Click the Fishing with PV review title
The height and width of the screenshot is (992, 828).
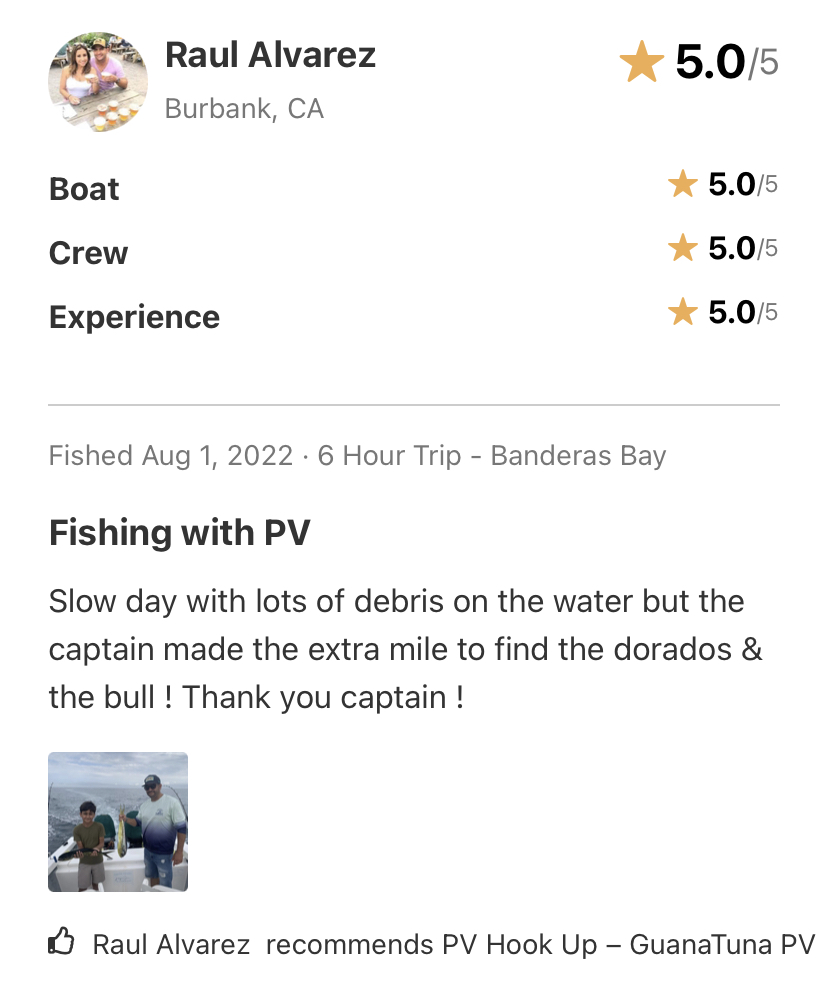coord(180,533)
